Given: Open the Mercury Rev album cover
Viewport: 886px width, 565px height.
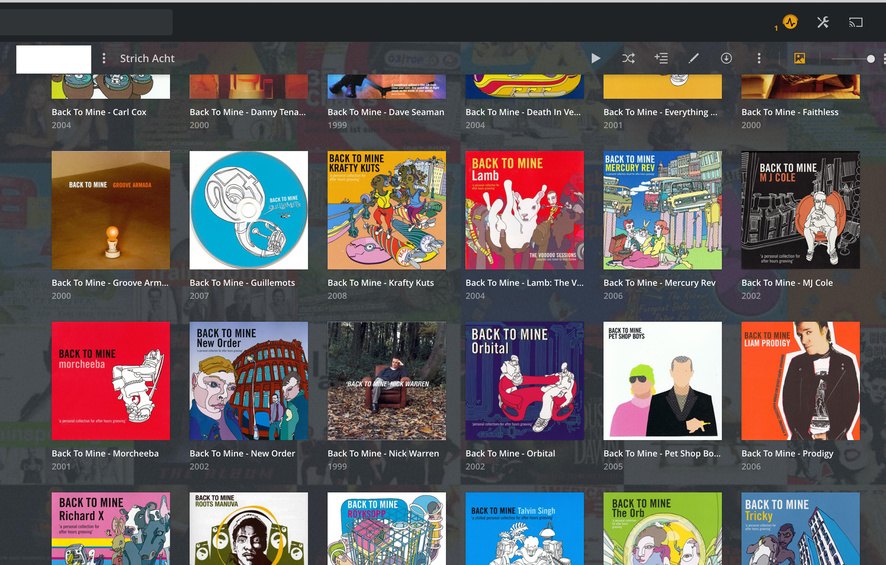Looking at the screenshot, I should (x=662, y=210).
